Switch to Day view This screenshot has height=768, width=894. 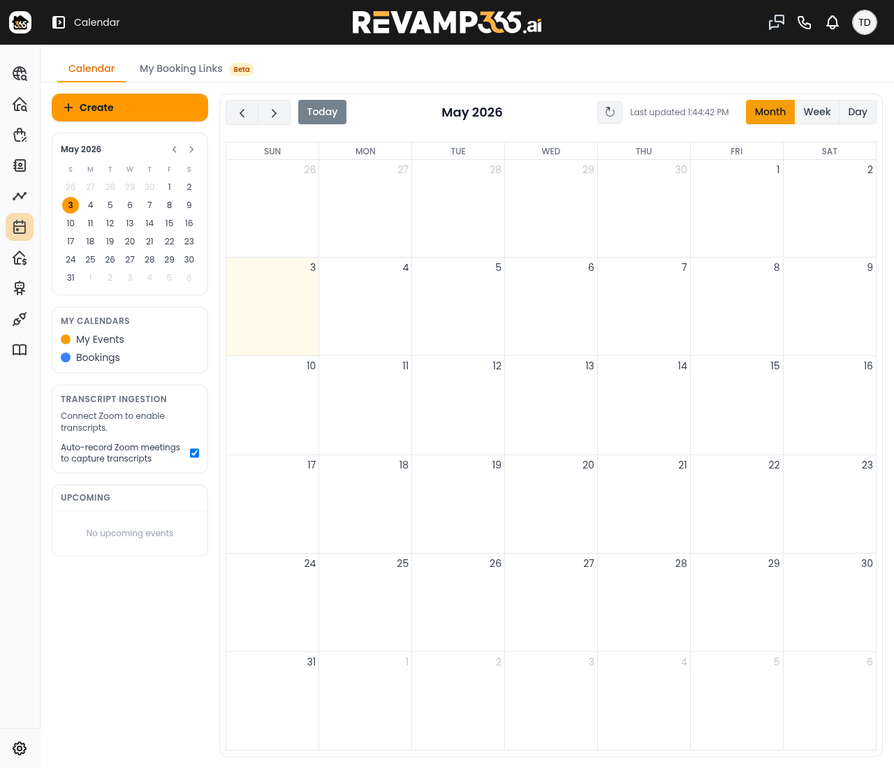[x=857, y=112]
